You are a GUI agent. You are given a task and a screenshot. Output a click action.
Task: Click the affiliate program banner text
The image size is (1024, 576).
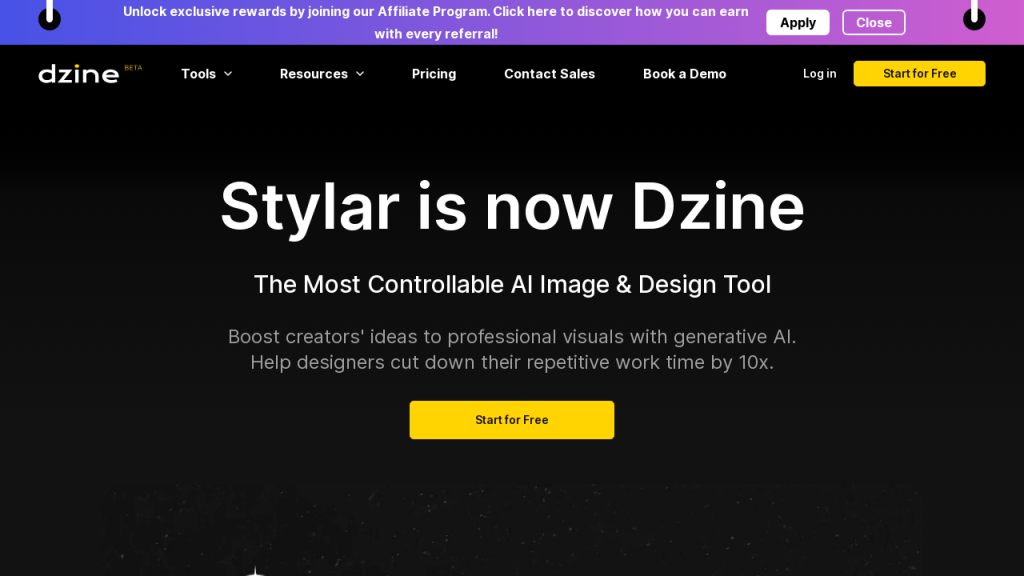(436, 22)
